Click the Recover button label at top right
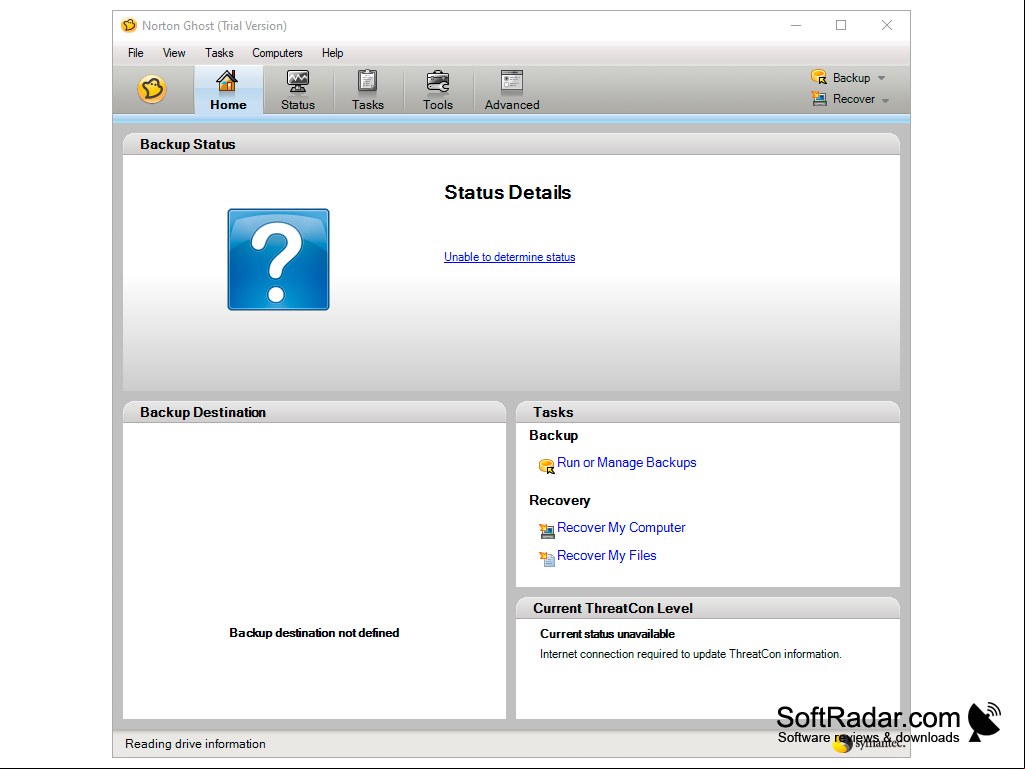Viewport: 1025px width, 769px height. click(854, 99)
